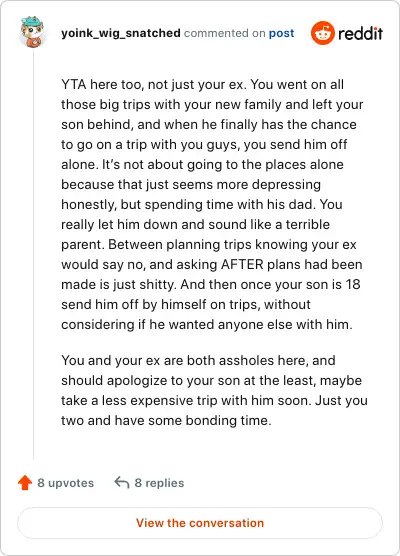Click the line "considering if he wanted anyone else"
Image resolution: width=400 pixels, height=556 pixels.
(x=207, y=324)
